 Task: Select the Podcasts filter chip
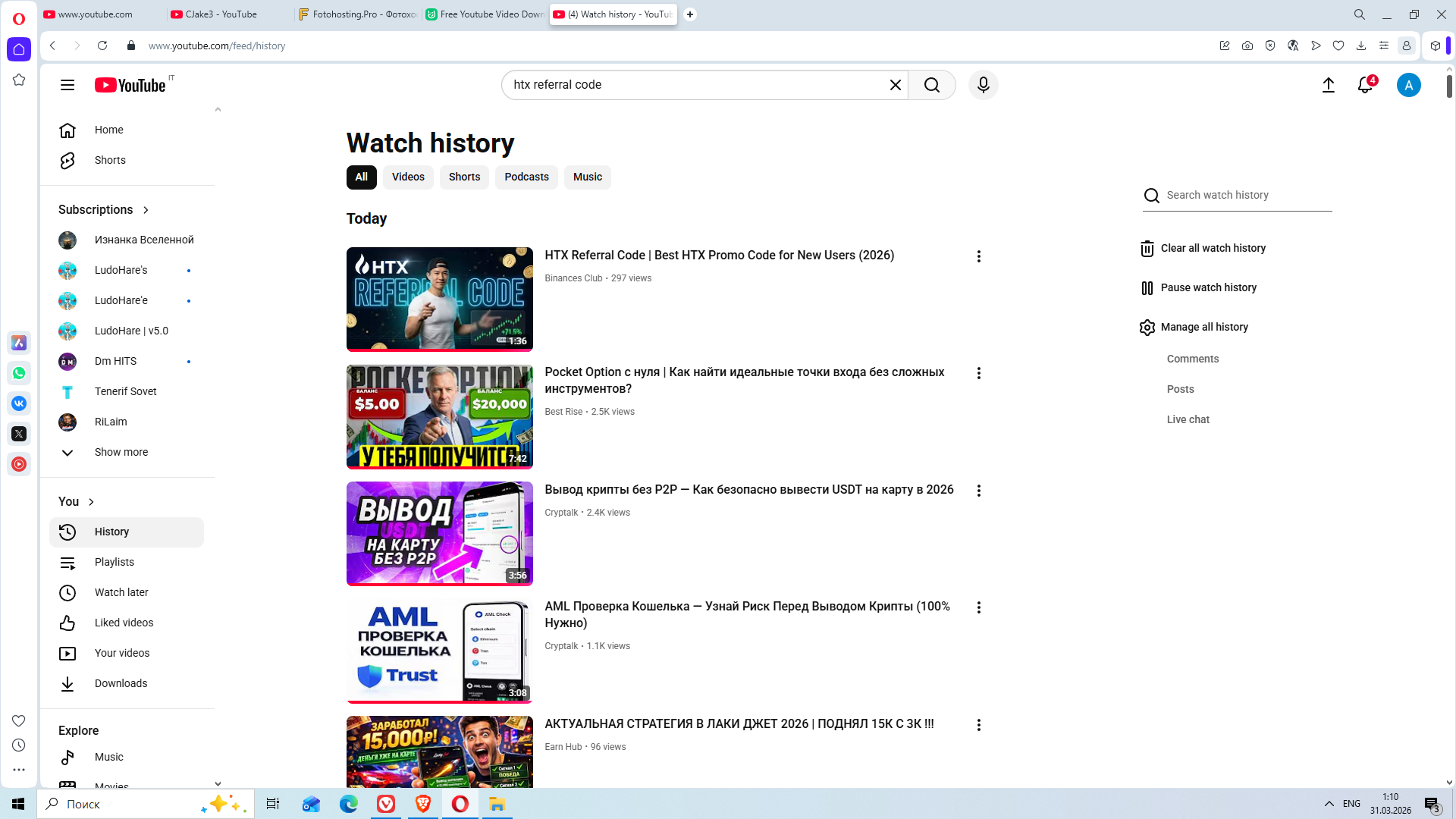[x=526, y=177]
